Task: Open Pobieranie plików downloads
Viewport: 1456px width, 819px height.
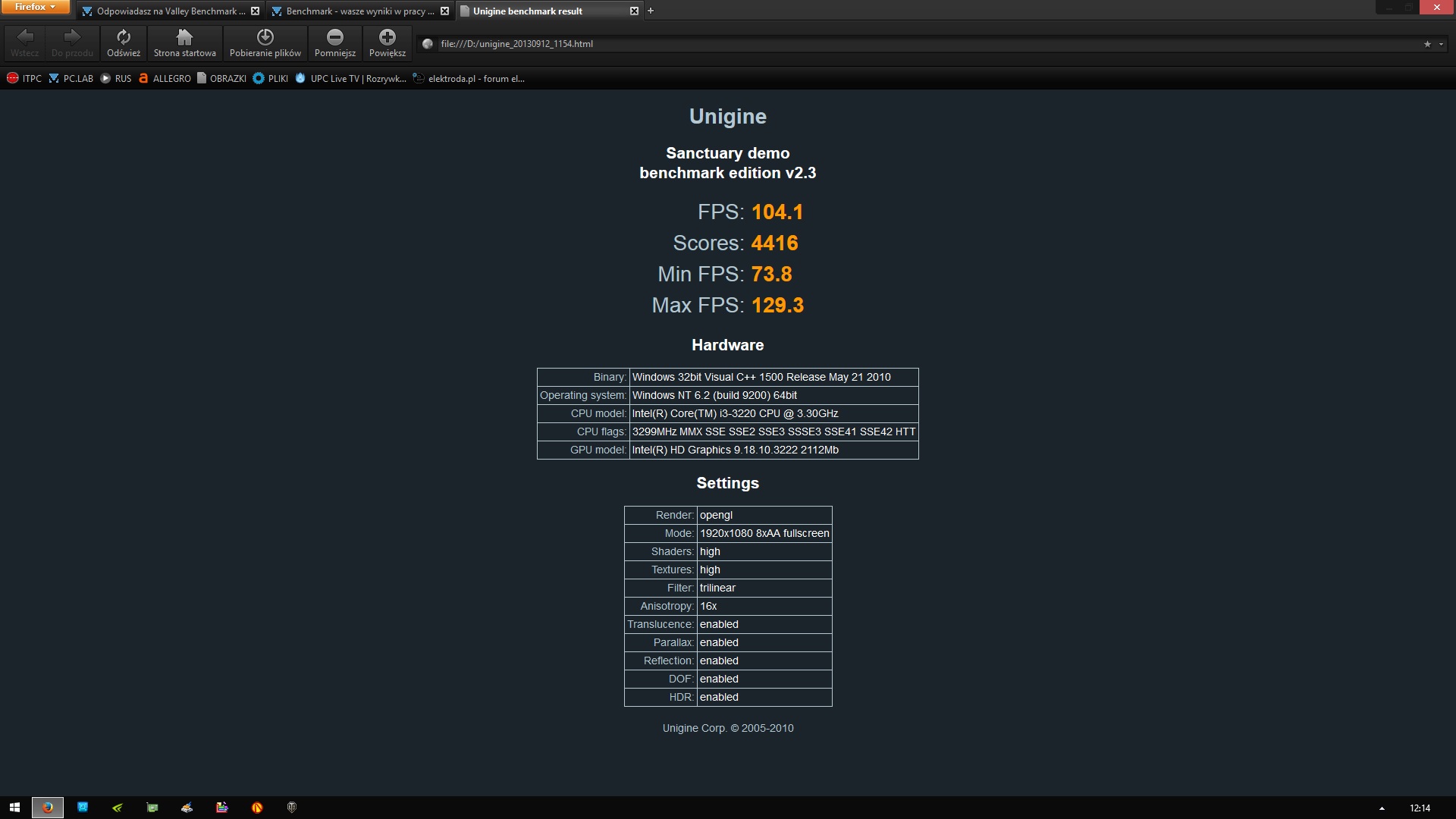Action: [x=265, y=42]
